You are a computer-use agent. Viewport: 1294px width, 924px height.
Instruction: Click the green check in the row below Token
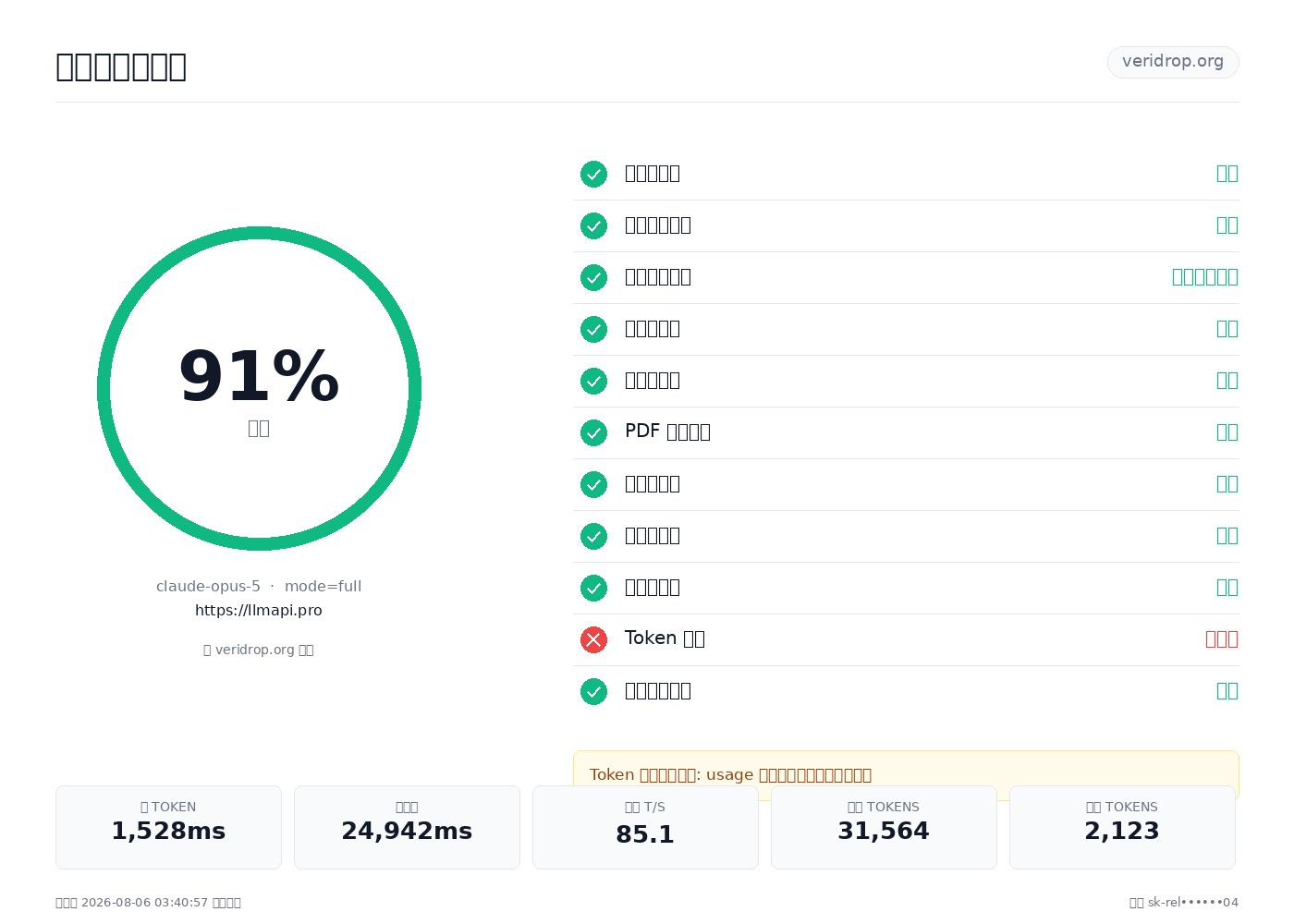593,691
